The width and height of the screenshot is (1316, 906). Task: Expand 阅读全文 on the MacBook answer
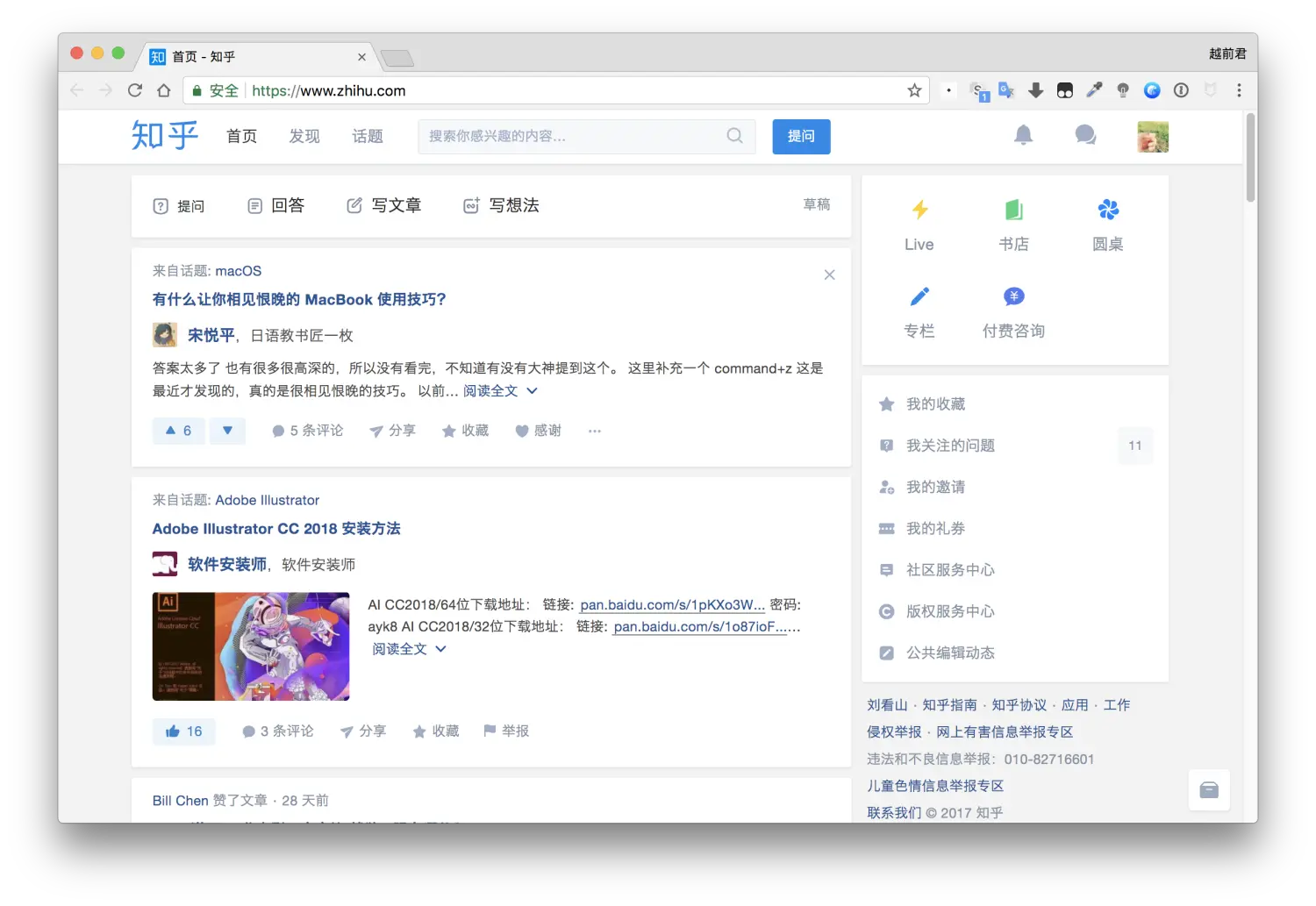[500, 391]
